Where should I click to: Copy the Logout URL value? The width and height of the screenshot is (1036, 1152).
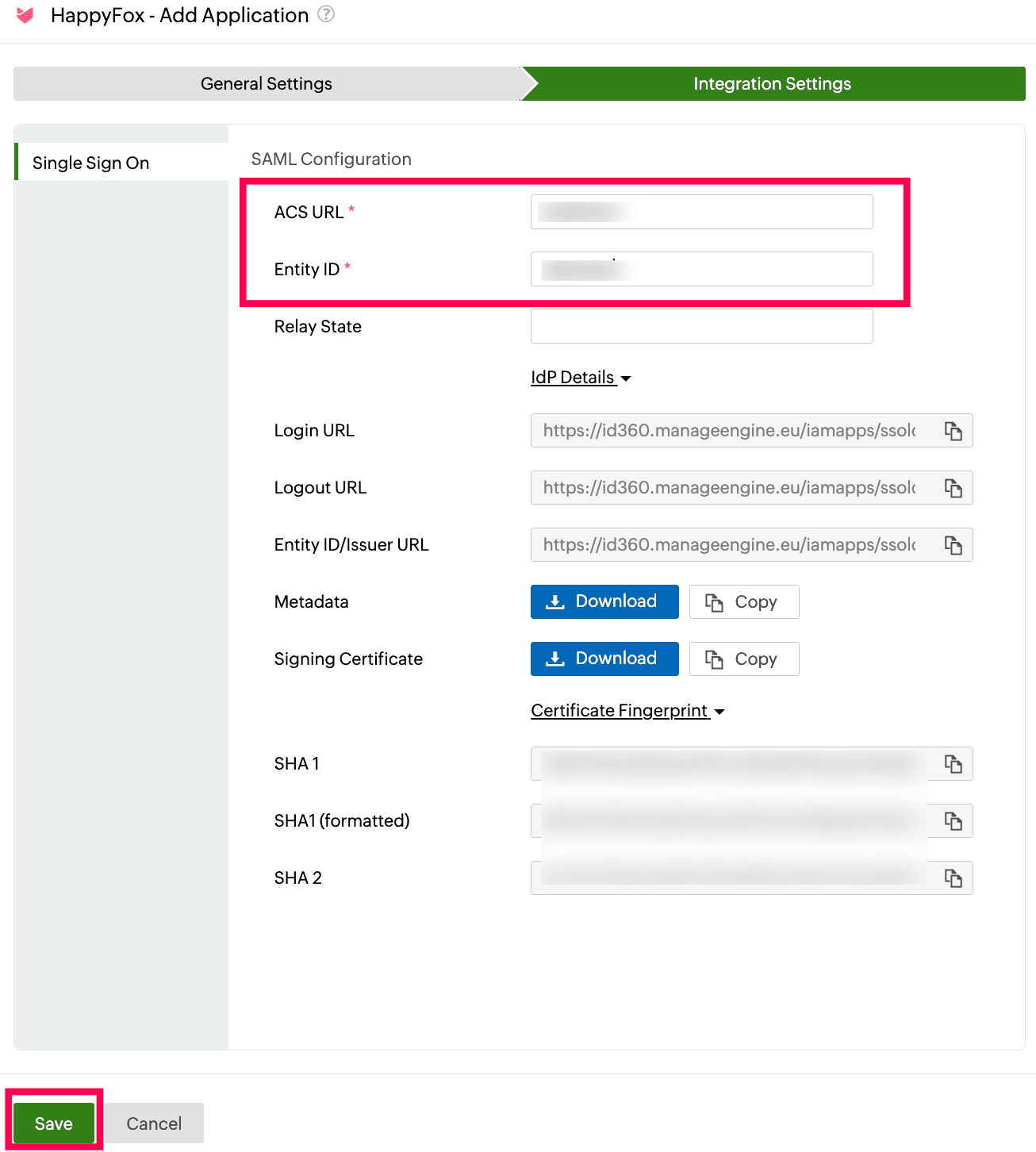[x=953, y=488]
